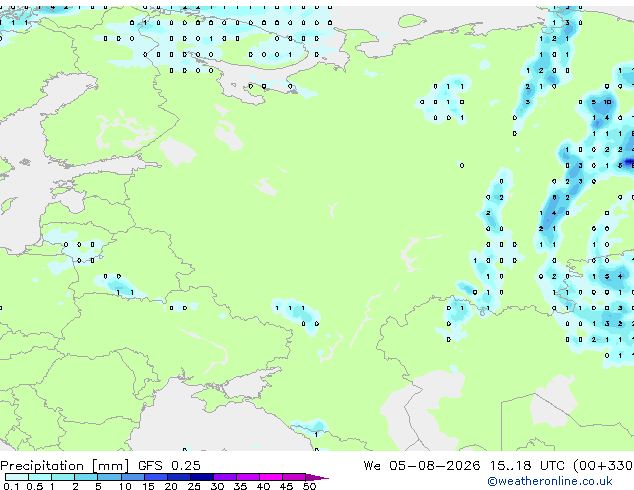The height and width of the screenshot is (490, 634).
Task: Click the '35' legend scale label
Action: pyautogui.click(x=240, y=486)
